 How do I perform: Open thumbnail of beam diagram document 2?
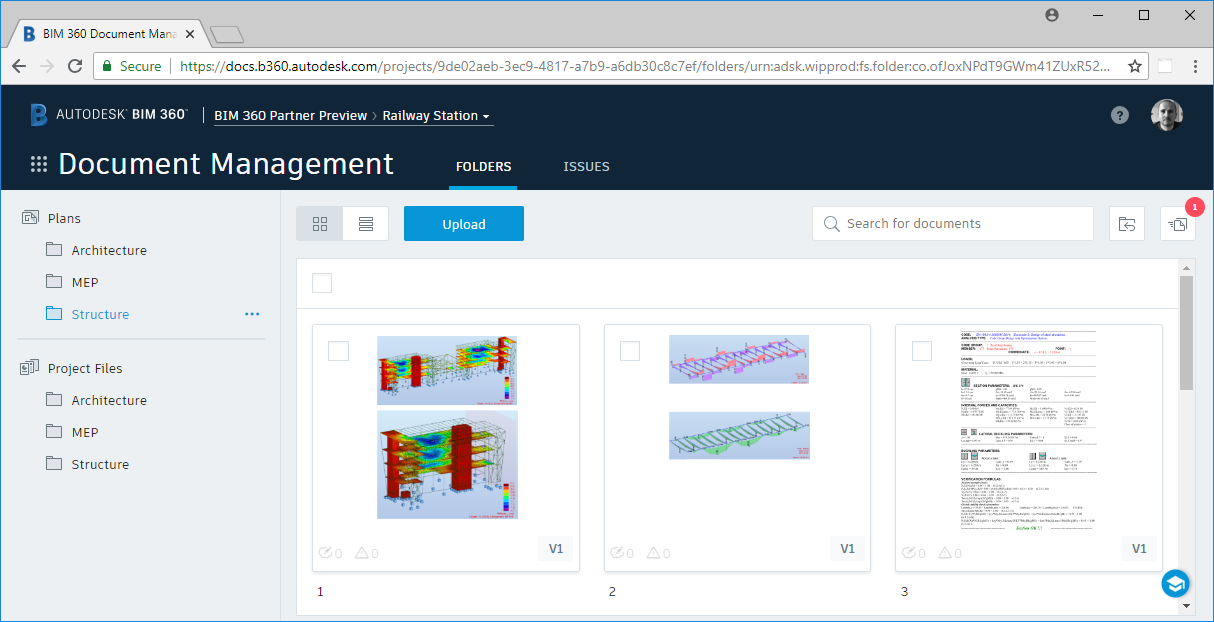(739, 398)
